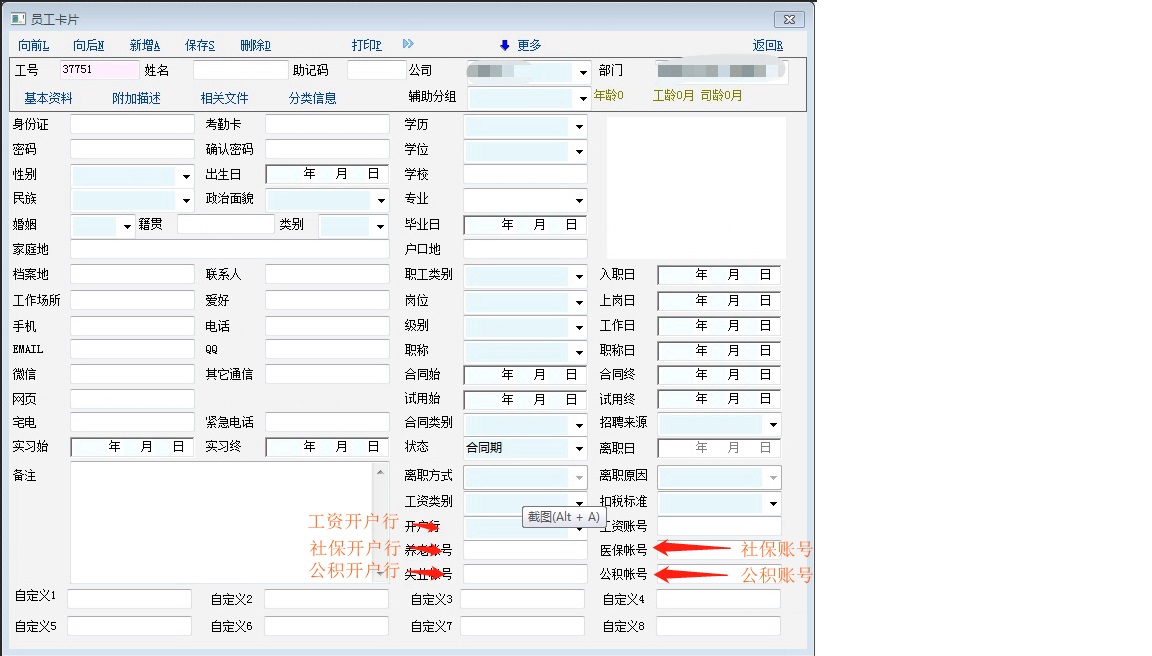
Task: Switch to the 附加描述 tab
Action: [136, 98]
